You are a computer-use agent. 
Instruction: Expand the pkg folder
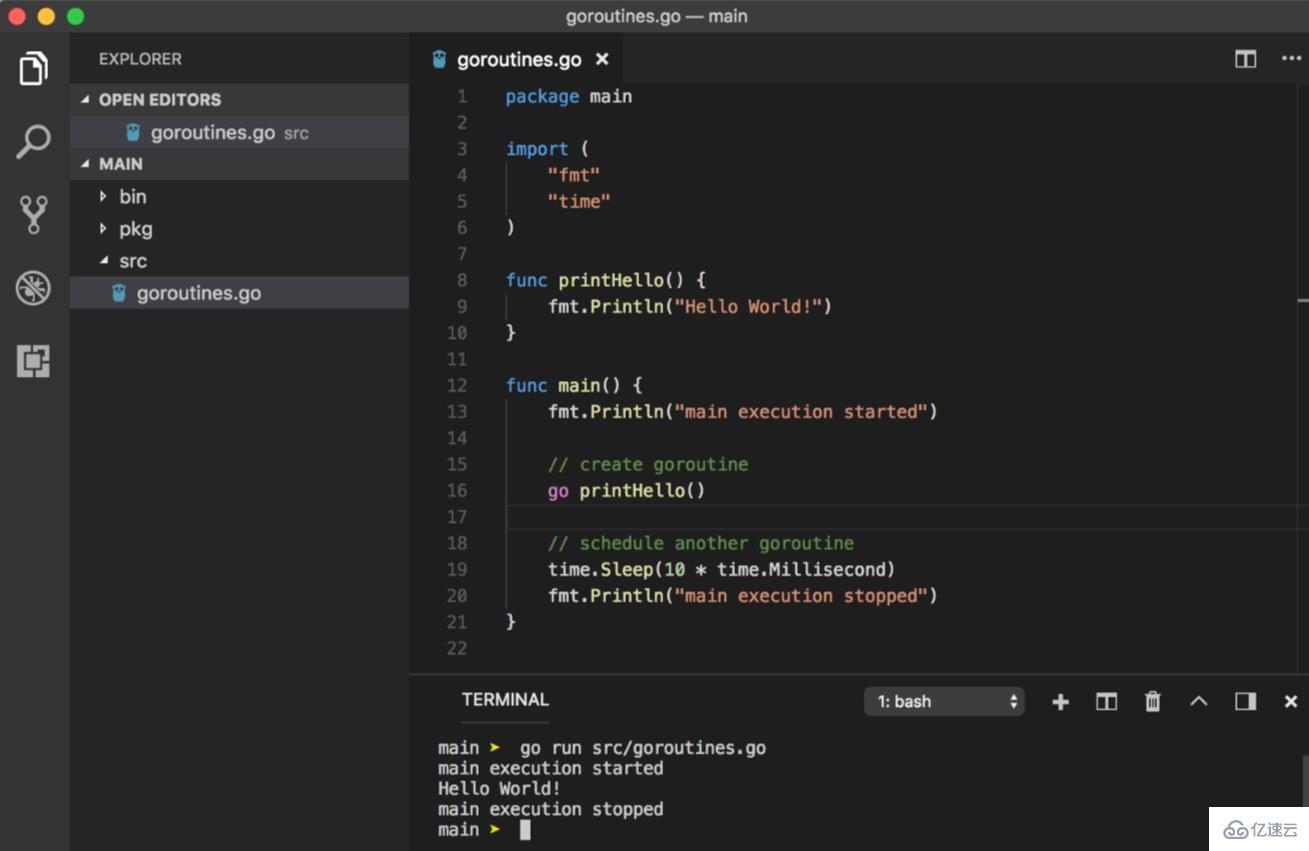click(x=135, y=229)
